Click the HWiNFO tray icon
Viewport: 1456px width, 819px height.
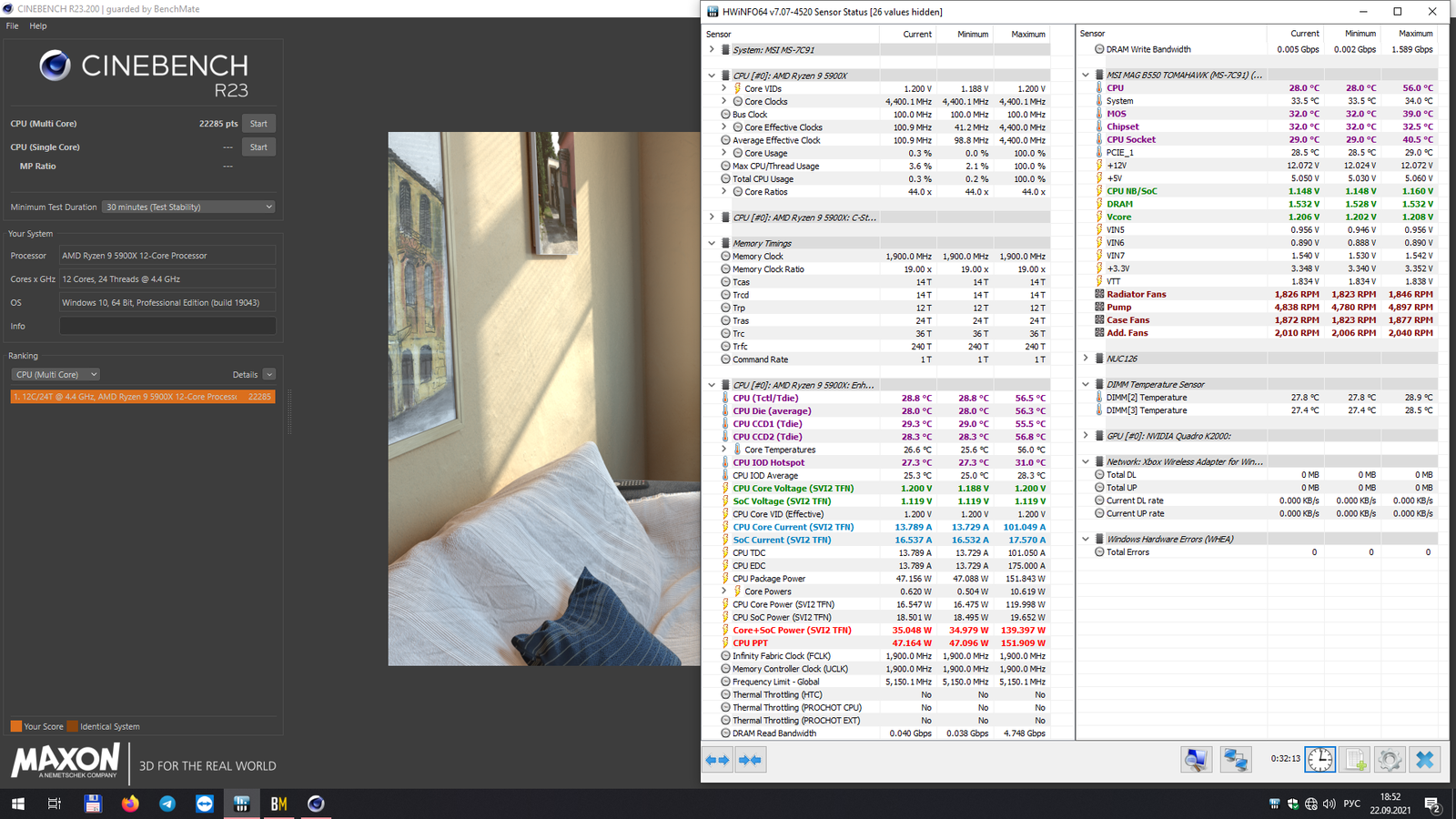pos(1274,804)
